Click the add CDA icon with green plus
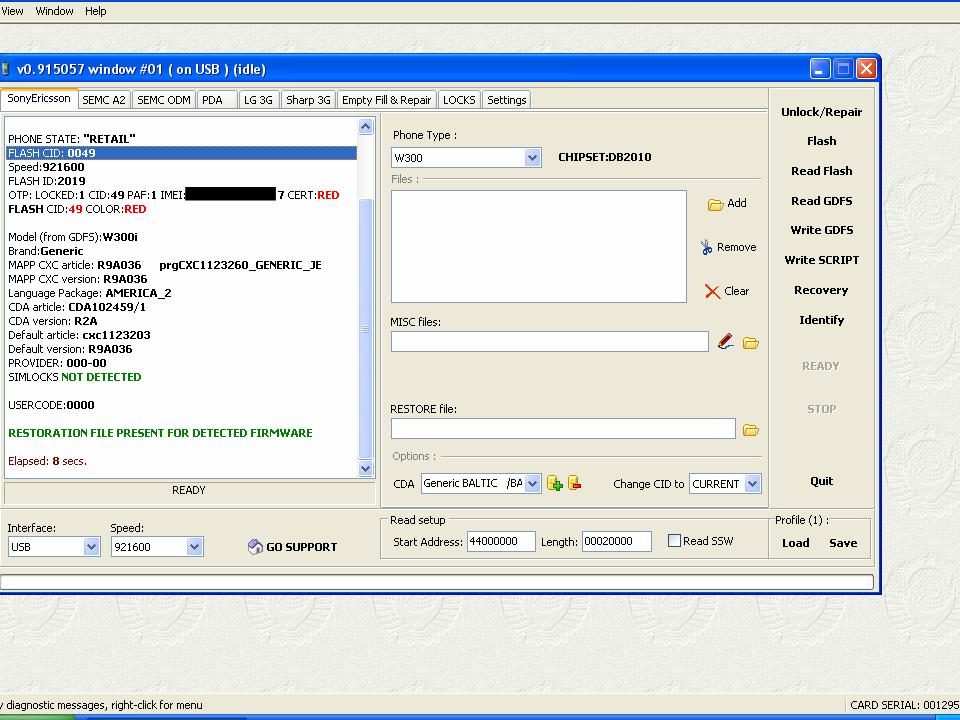 [555, 483]
